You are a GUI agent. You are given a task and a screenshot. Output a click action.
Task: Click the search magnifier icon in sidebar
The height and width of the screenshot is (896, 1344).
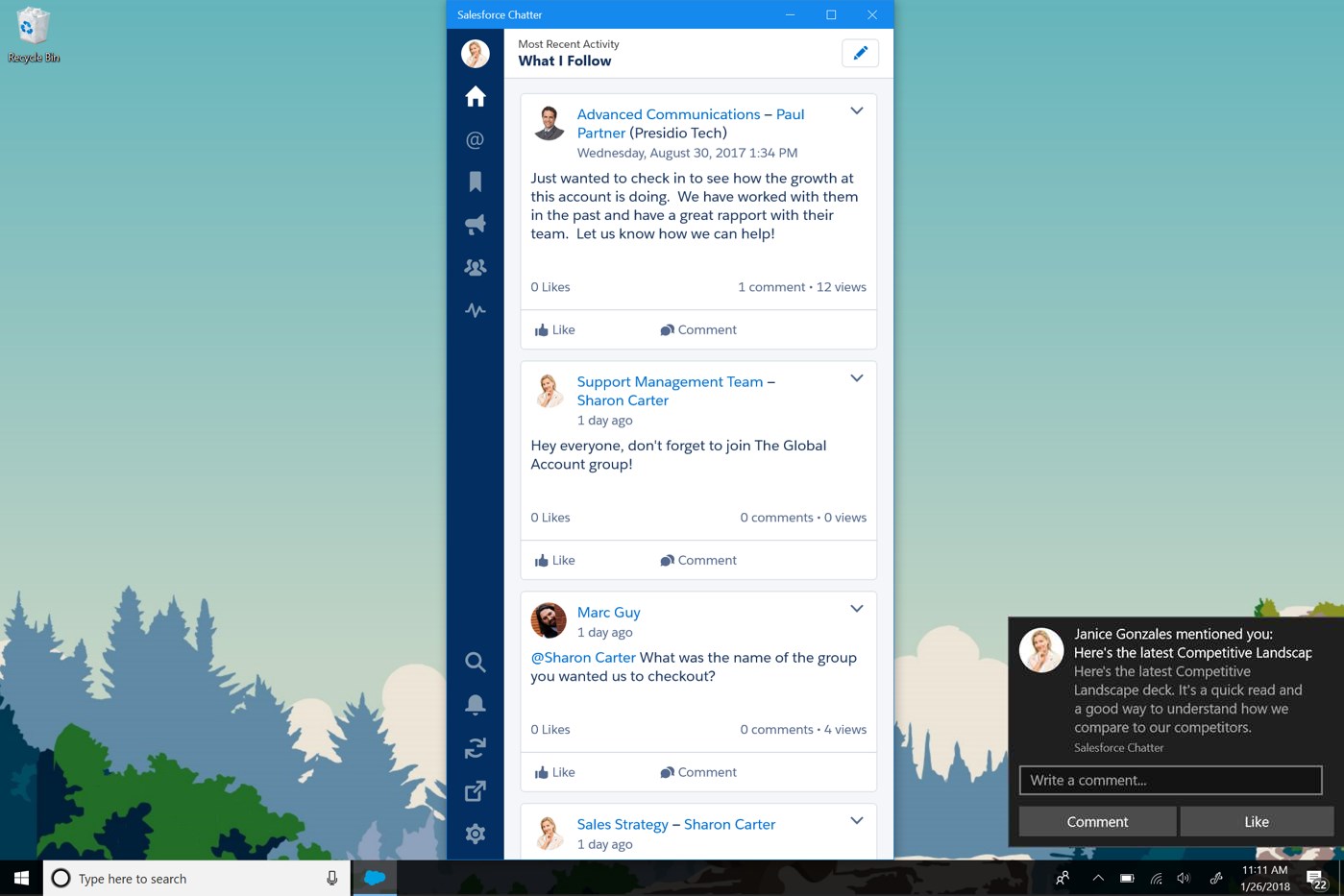tap(475, 662)
